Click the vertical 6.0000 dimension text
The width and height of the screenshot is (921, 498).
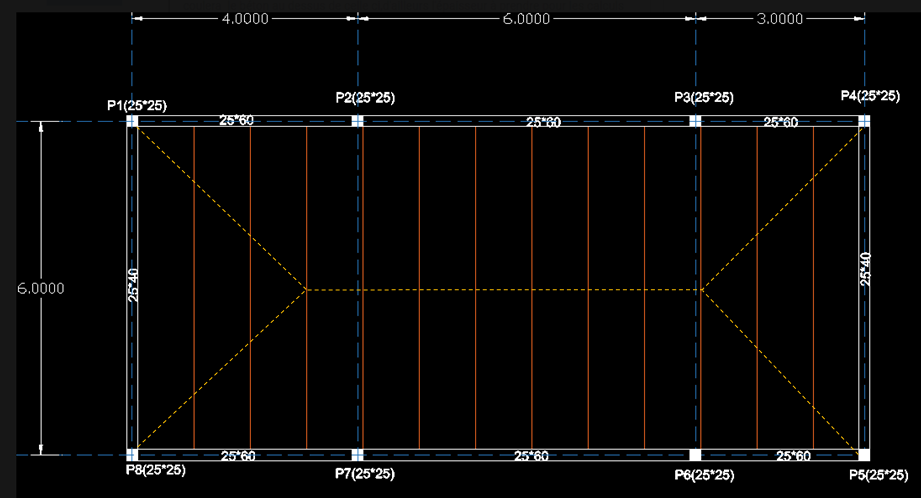pyautogui.click(x=41, y=288)
